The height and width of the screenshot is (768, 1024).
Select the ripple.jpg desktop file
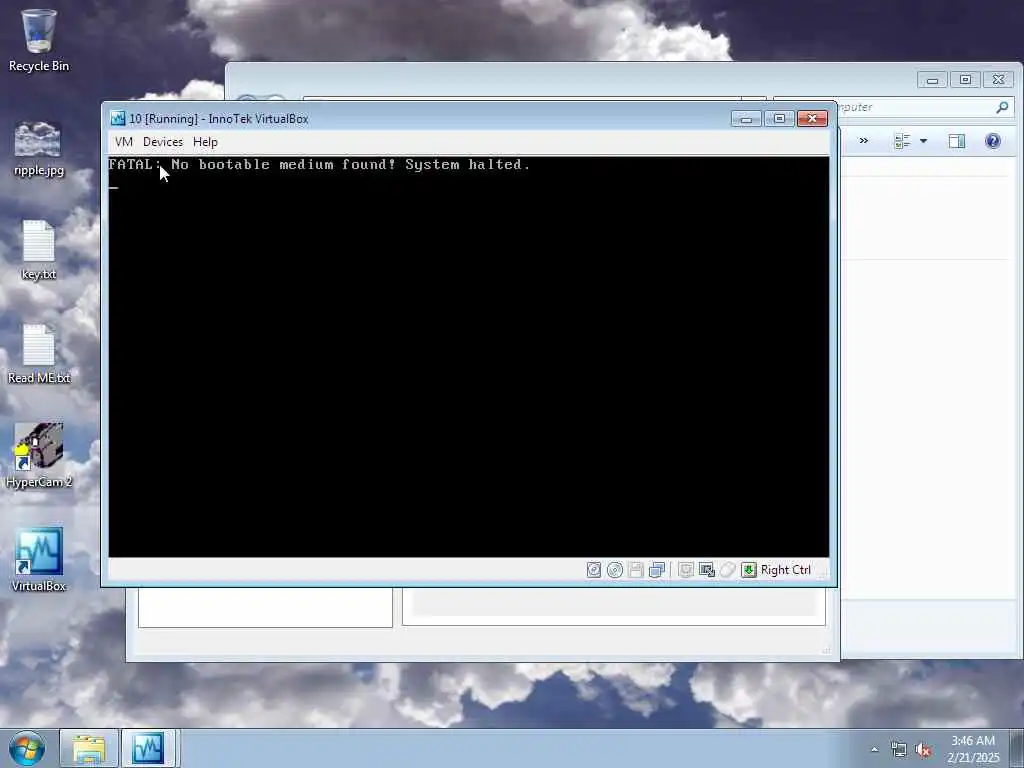pyautogui.click(x=39, y=149)
